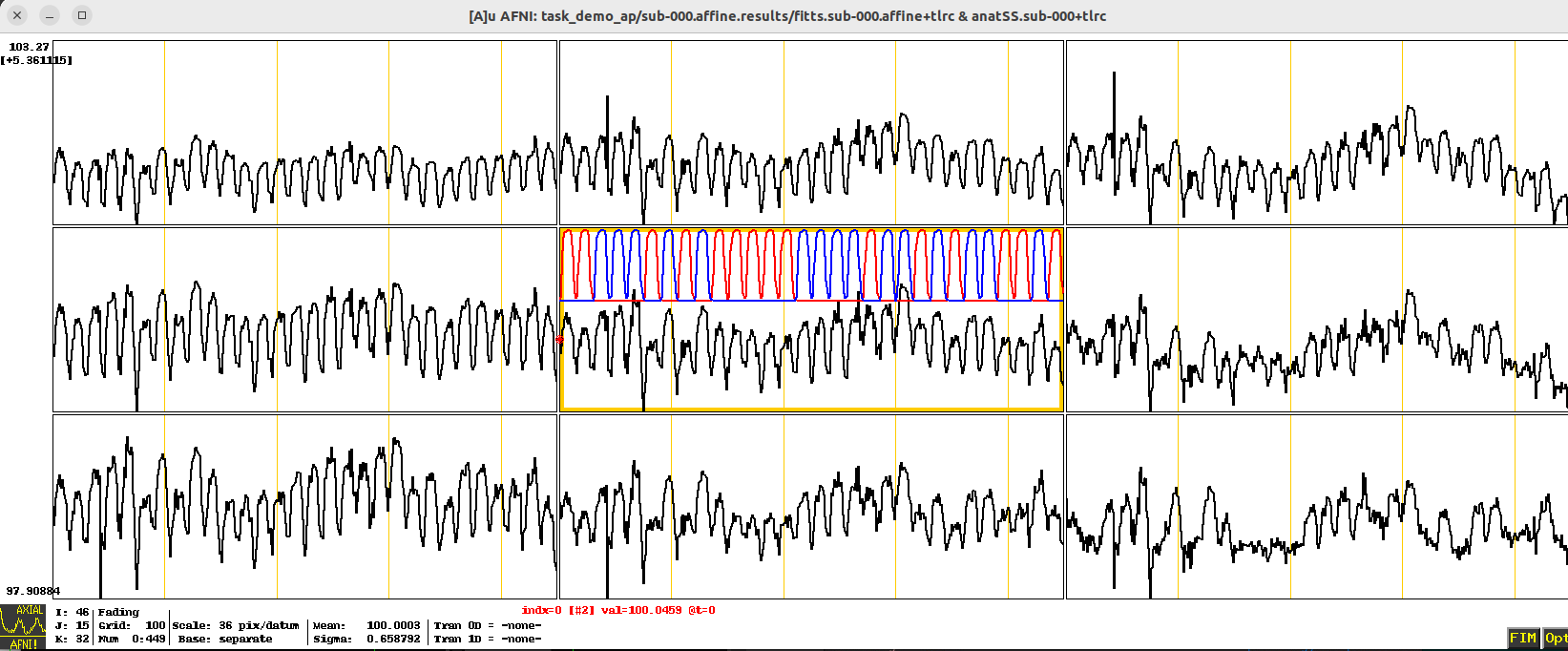Minimize the AFNI graph window
The image size is (1568, 651).
point(50,15)
